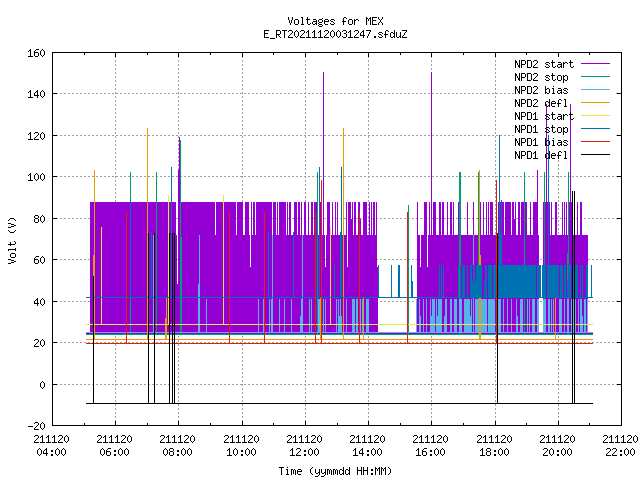Click the 40 tick label on the y-axis
Image resolution: width=640 pixels, height=480 pixels.
[x=40, y=302]
